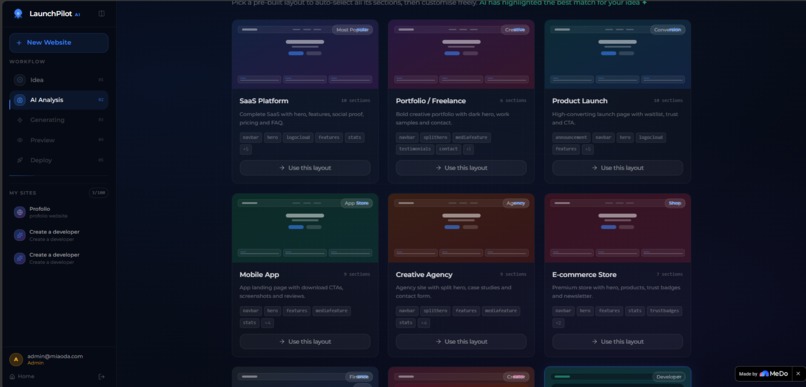
Task: Click the Conversion badge on Product Launch
Action: click(x=668, y=30)
